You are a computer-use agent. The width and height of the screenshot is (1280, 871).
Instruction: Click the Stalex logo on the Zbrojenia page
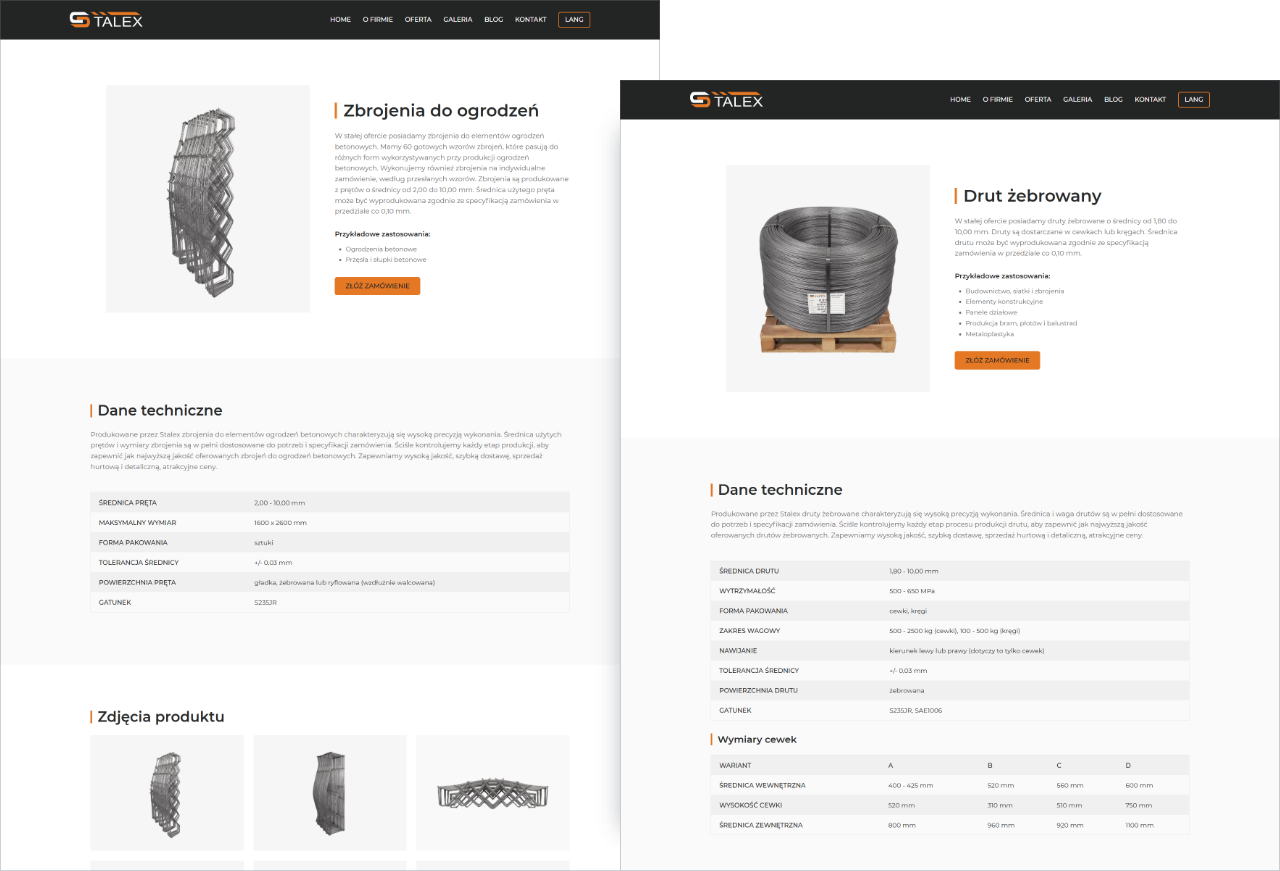click(106, 19)
